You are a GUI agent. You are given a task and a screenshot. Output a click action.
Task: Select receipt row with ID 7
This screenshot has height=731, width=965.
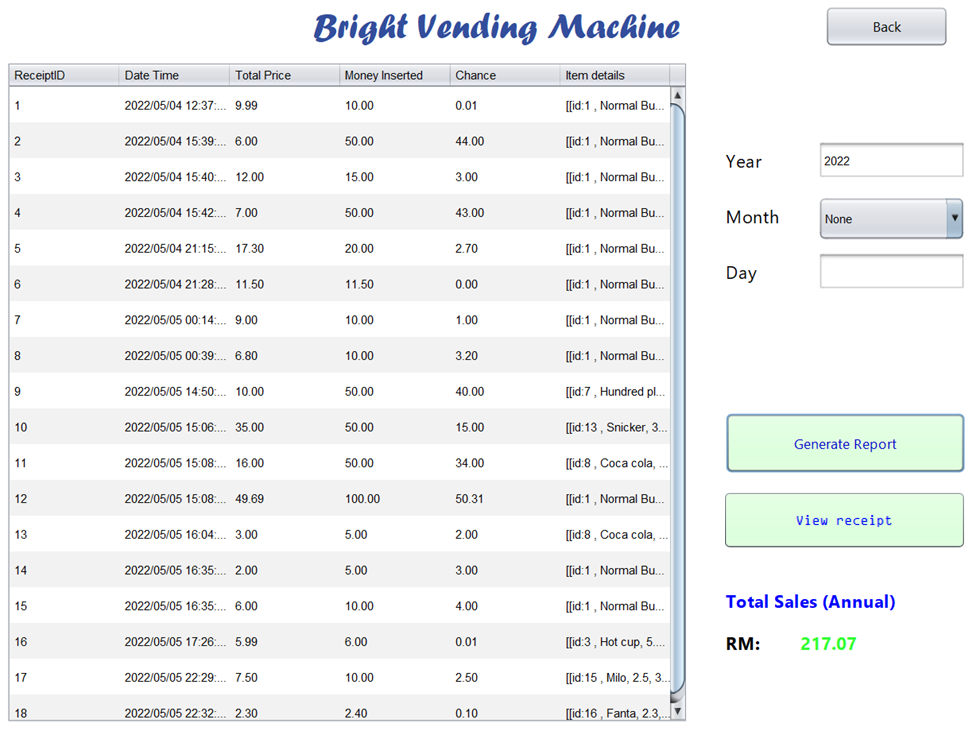pyautogui.click(x=340, y=319)
